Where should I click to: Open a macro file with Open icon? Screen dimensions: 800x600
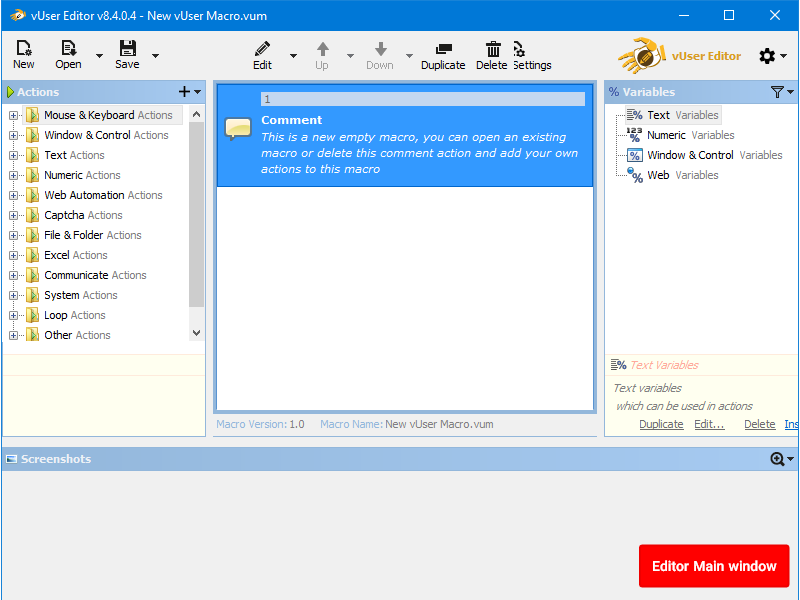(x=68, y=48)
